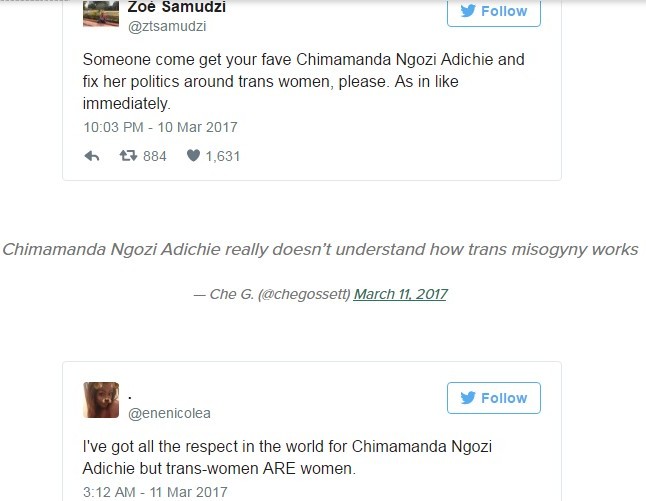The image size is (646, 501).
Task: Open the 10:03 PM - 10 Mar 2017 timestamp
Action: pos(160,127)
